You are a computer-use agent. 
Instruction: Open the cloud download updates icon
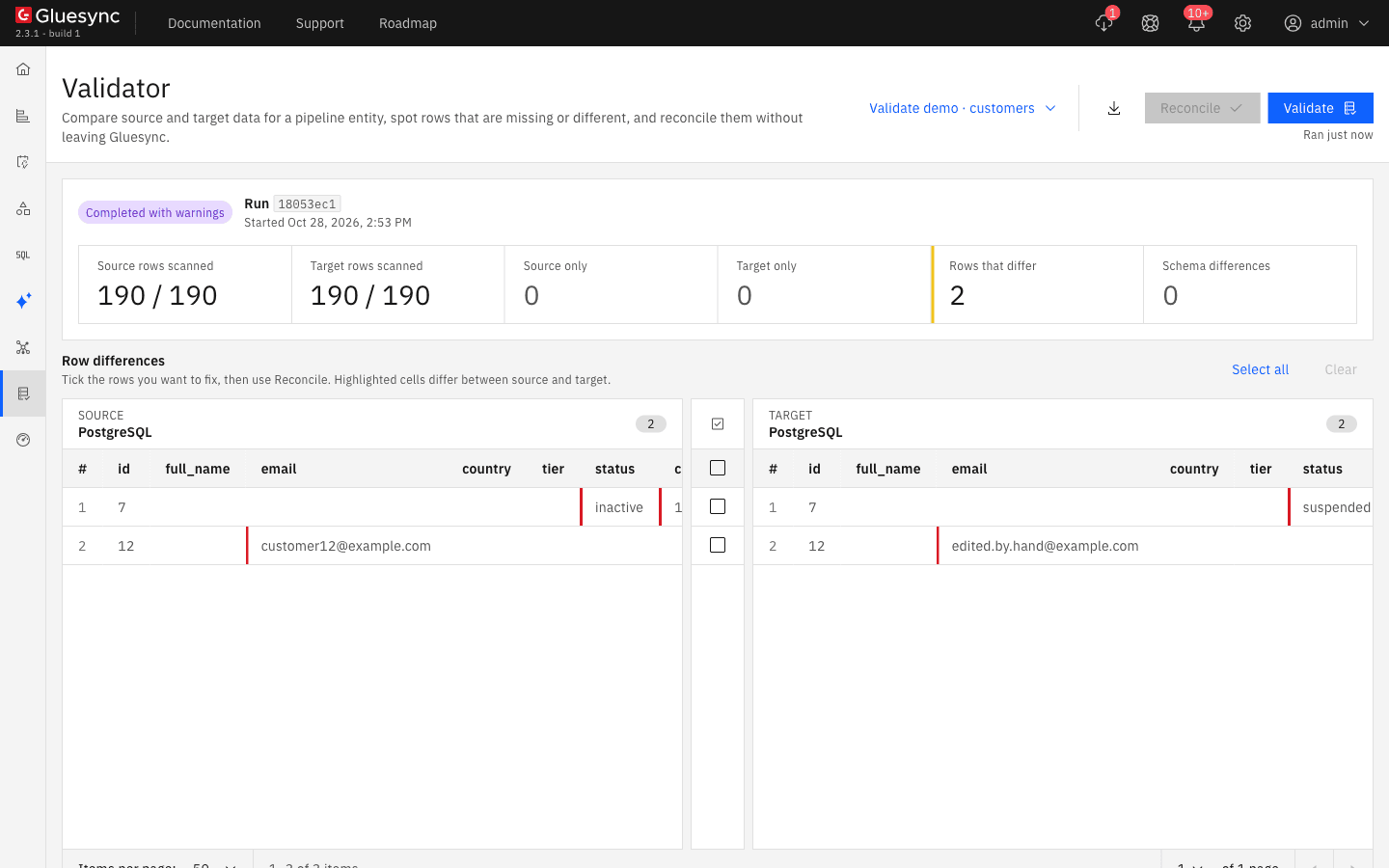[x=1104, y=23]
